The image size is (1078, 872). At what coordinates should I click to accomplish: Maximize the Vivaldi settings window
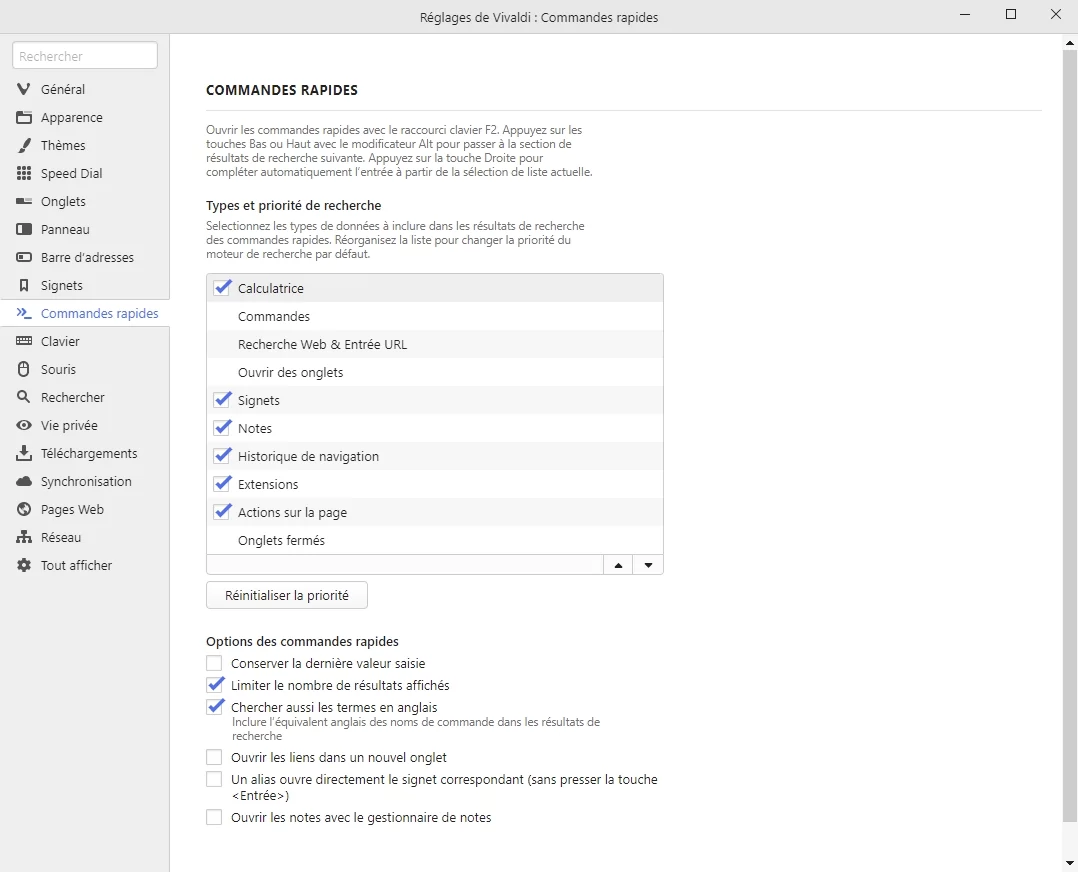click(x=1011, y=14)
